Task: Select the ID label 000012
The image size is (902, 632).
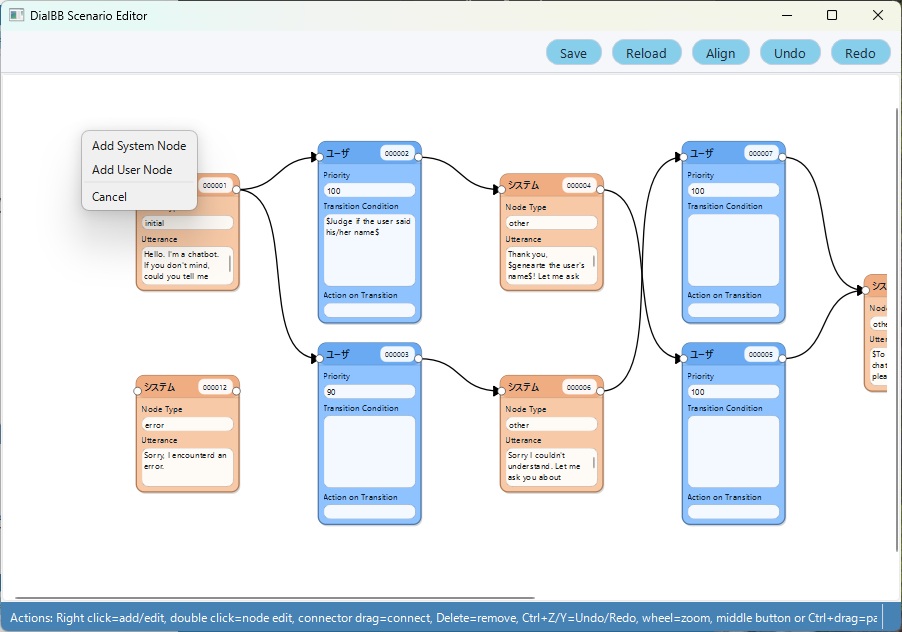Action: point(215,387)
